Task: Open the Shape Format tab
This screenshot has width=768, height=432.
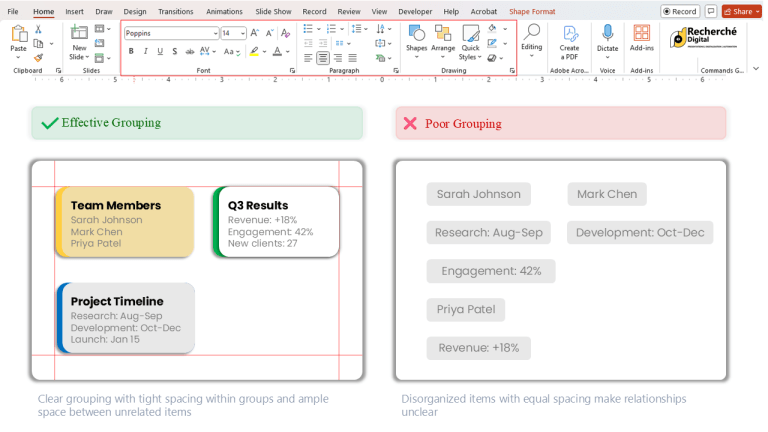Action: (x=532, y=11)
